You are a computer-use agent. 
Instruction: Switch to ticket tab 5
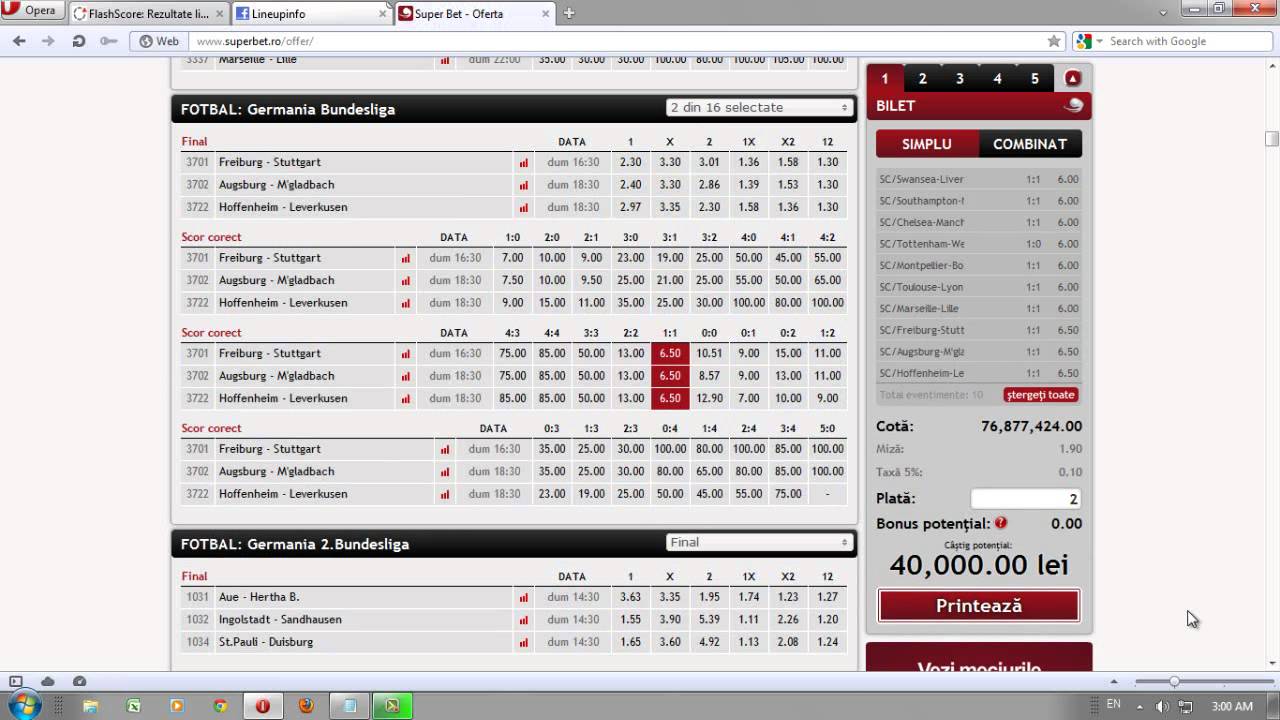1035,78
